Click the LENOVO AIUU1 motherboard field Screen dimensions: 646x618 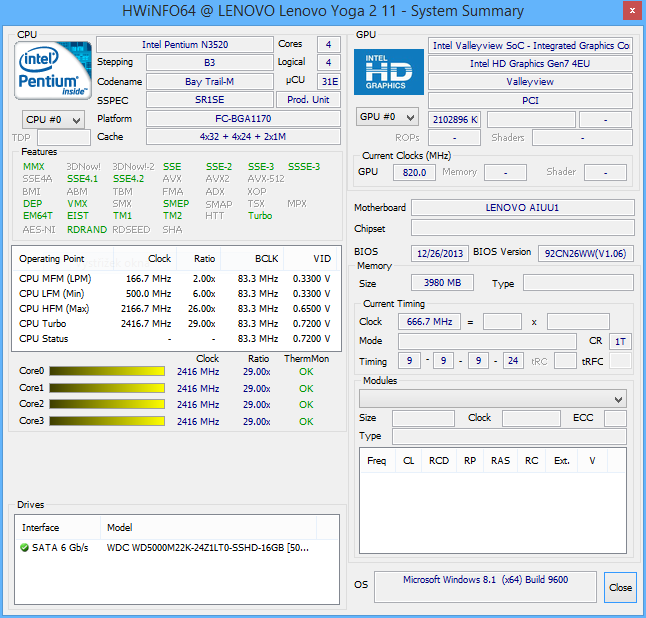tap(522, 208)
